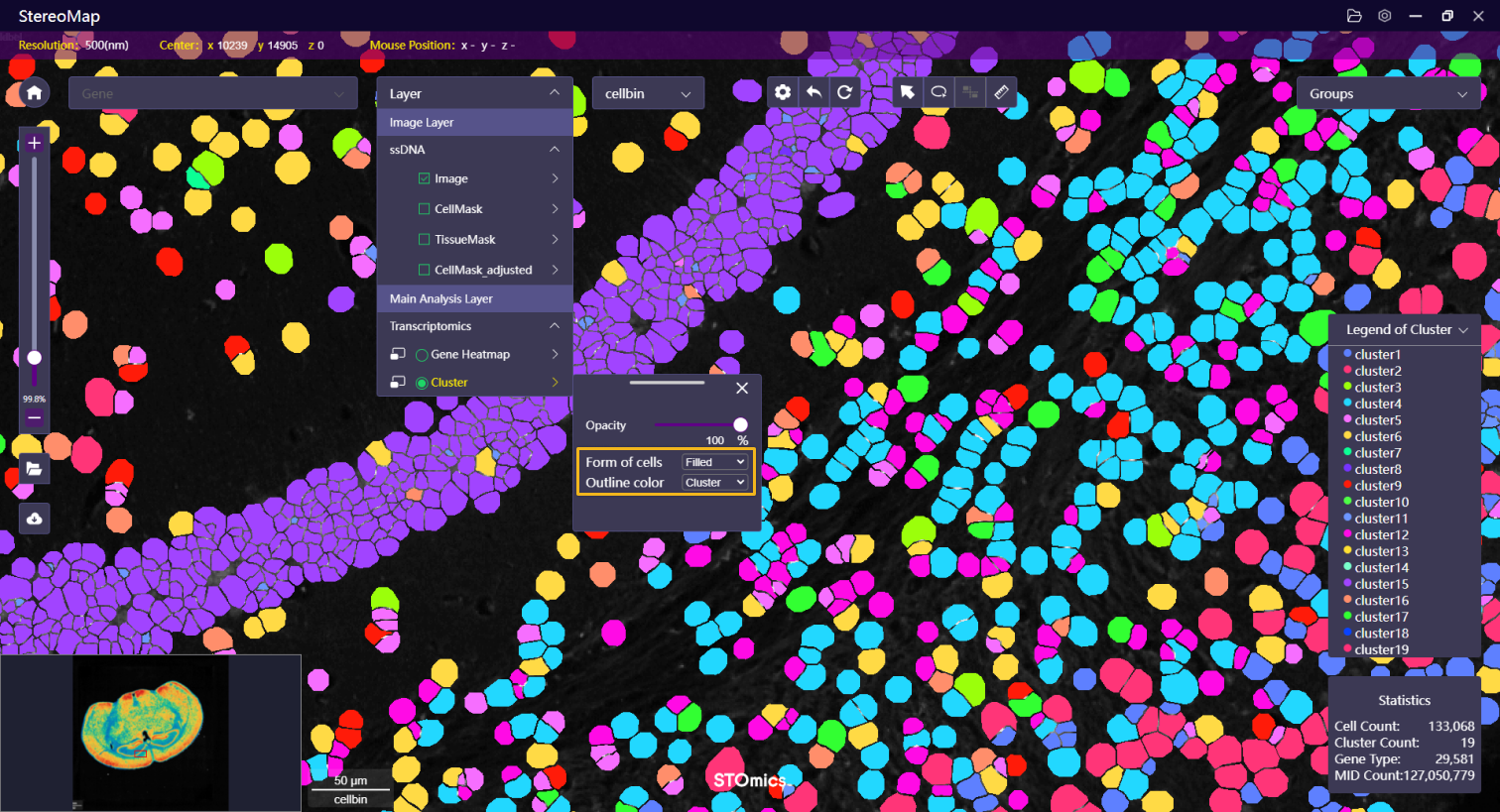
Task: Select the arrow pointer tool
Action: [907, 92]
